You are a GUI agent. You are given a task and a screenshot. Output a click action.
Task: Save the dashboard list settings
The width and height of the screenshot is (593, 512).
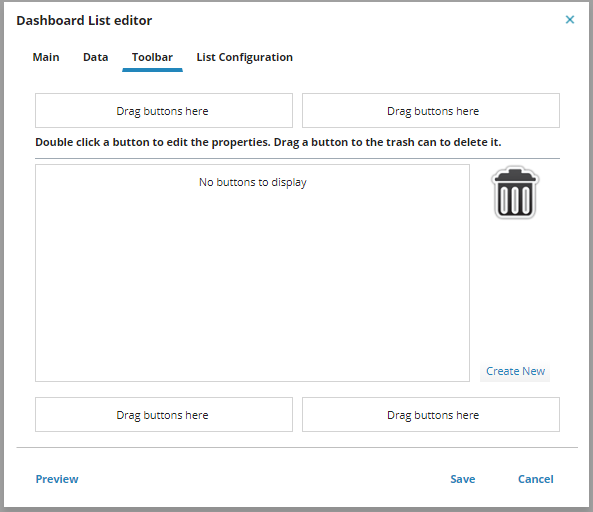pos(463,479)
